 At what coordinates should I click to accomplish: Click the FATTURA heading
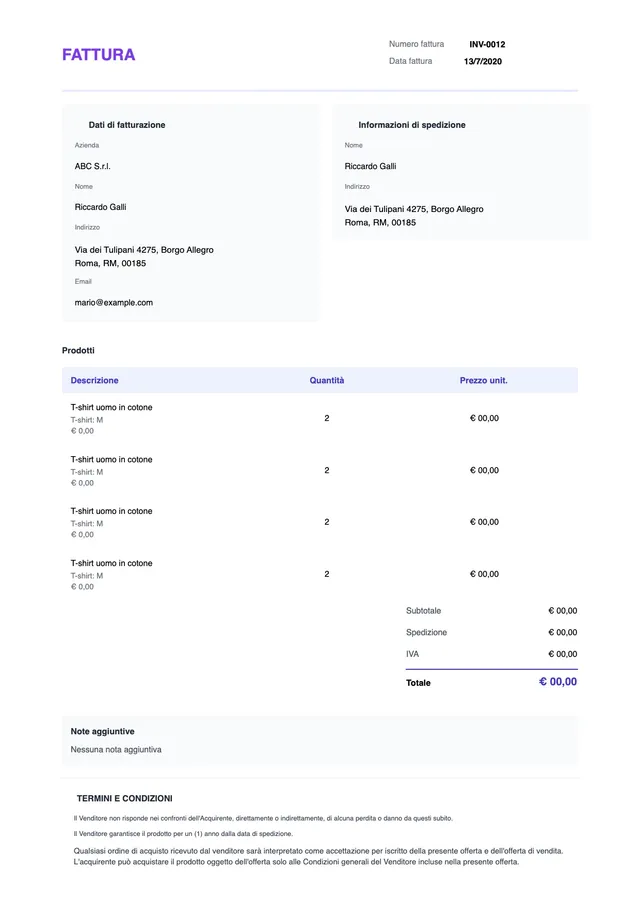(x=99, y=55)
